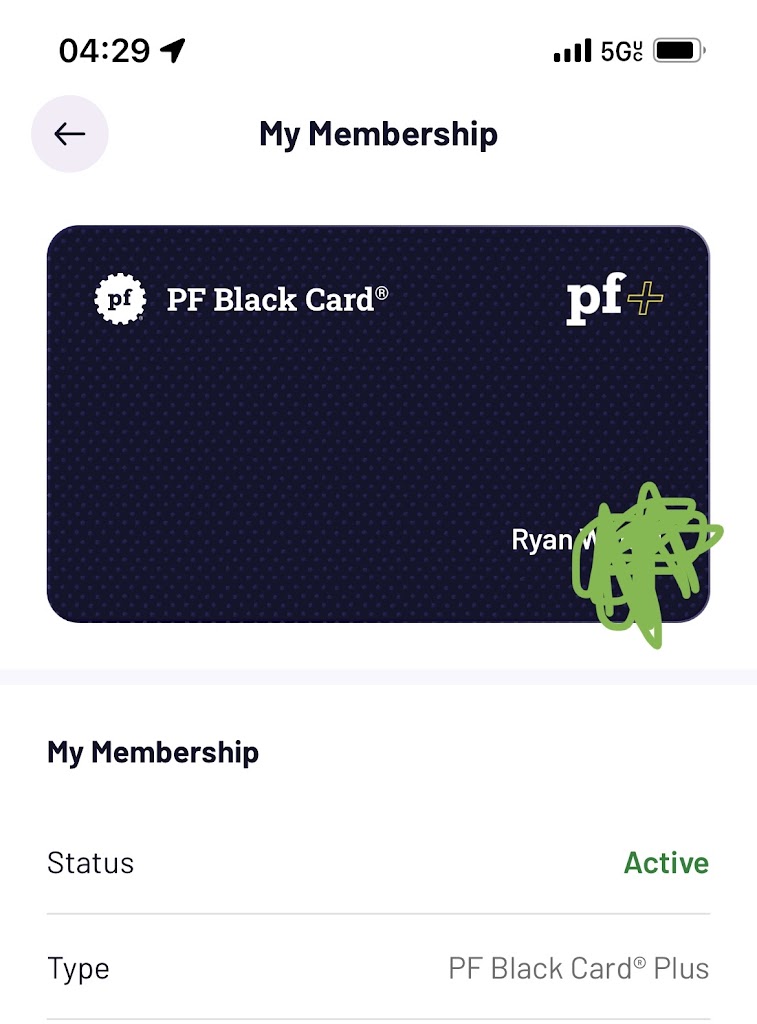Tap the PF gear logo on card
The height and width of the screenshot is (1024, 757).
120,299
